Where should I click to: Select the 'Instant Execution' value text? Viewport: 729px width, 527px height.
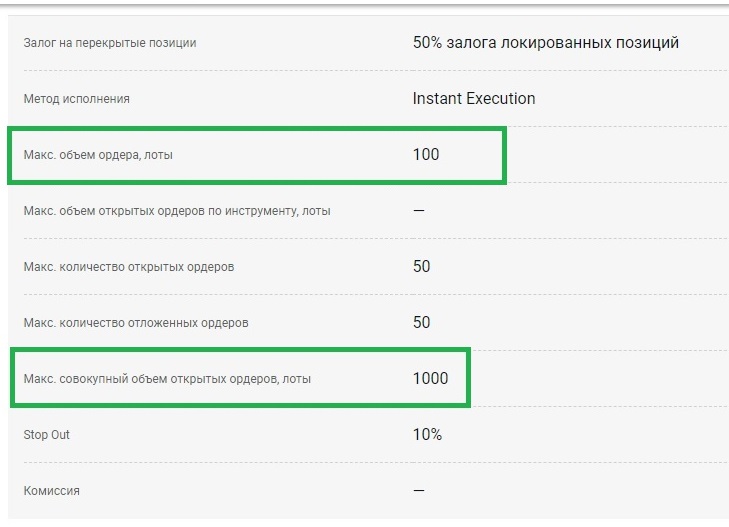click(473, 99)
